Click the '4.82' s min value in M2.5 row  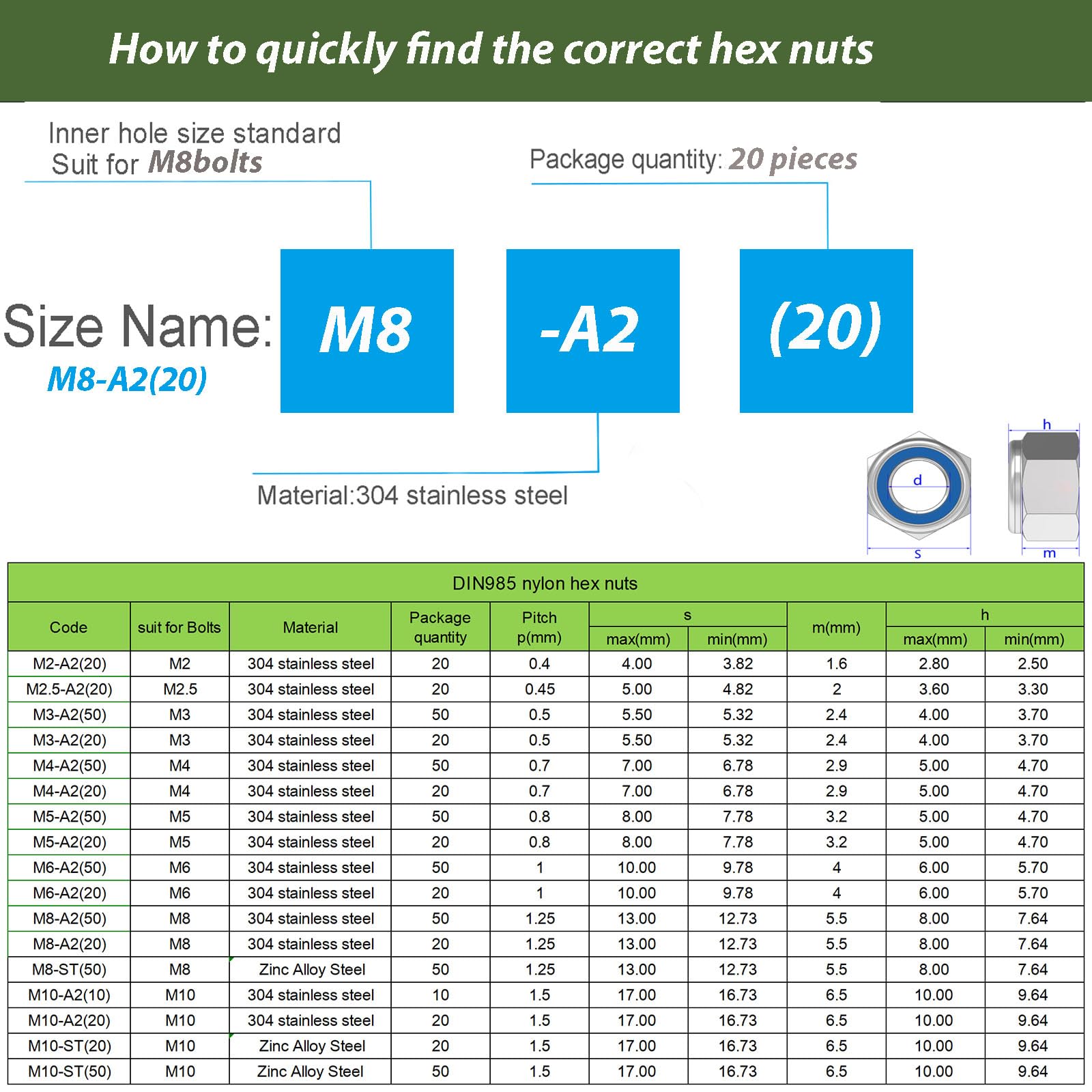pyautogui.click(x=738, y=689)
